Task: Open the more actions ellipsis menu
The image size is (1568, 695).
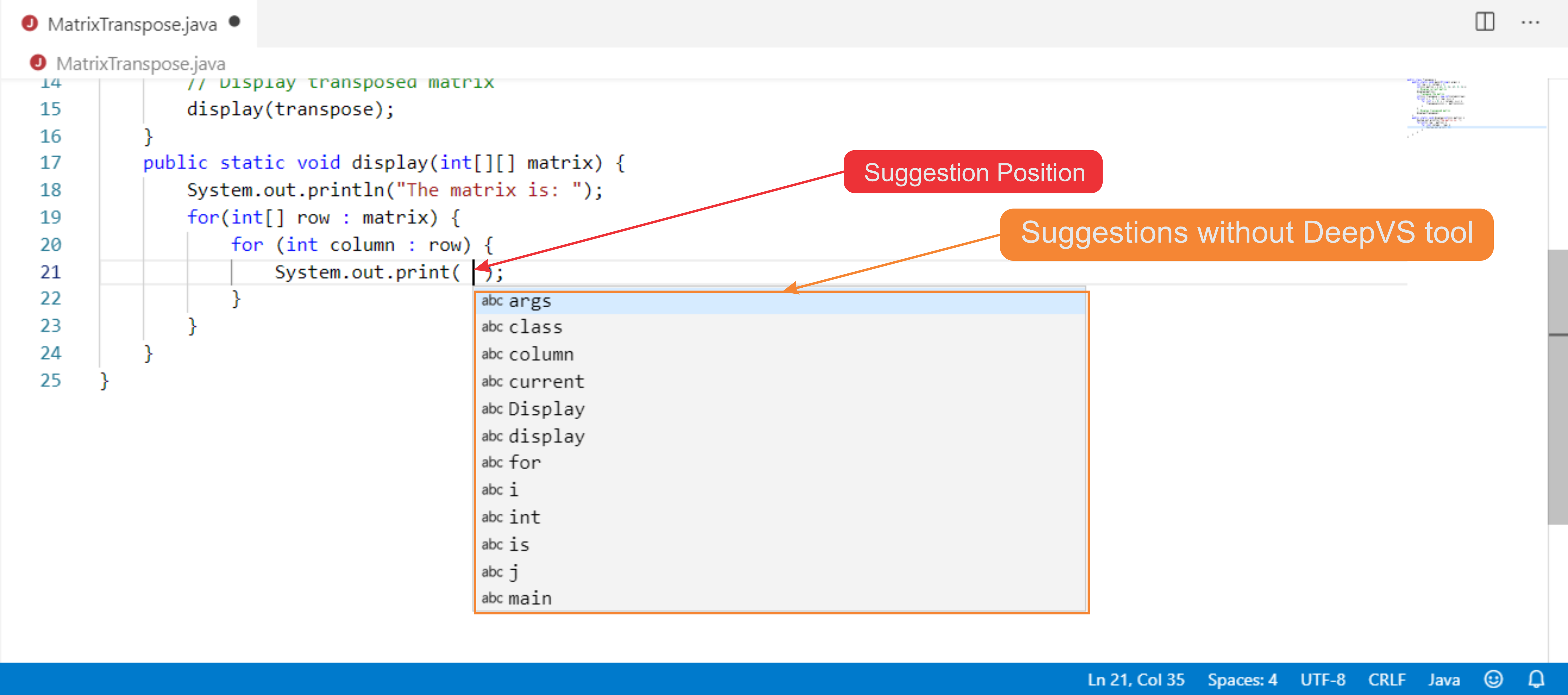Action: (x=1530, y=23)
